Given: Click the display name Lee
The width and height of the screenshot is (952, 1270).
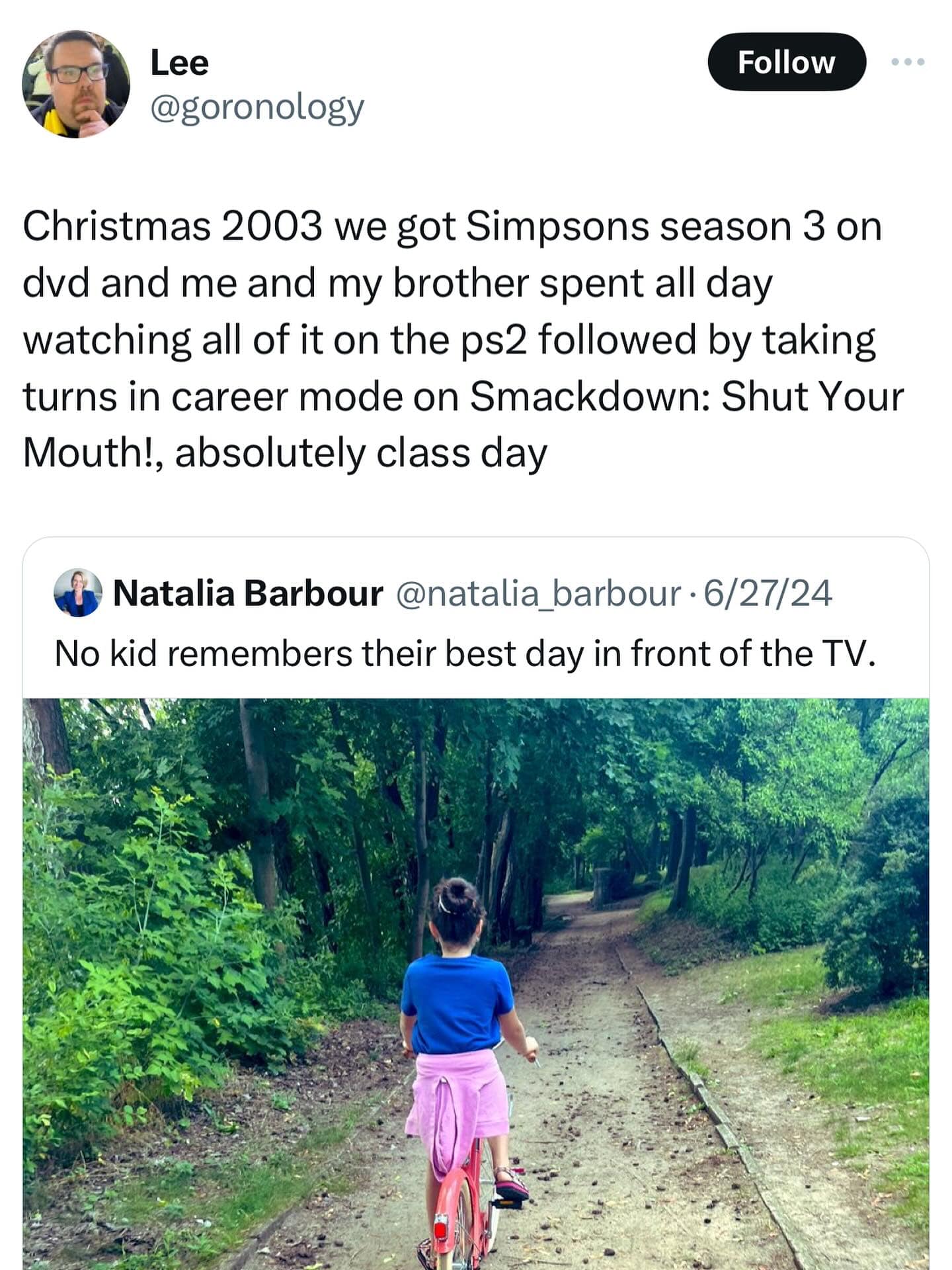Looking at the screenshot, I should [179, 63].
